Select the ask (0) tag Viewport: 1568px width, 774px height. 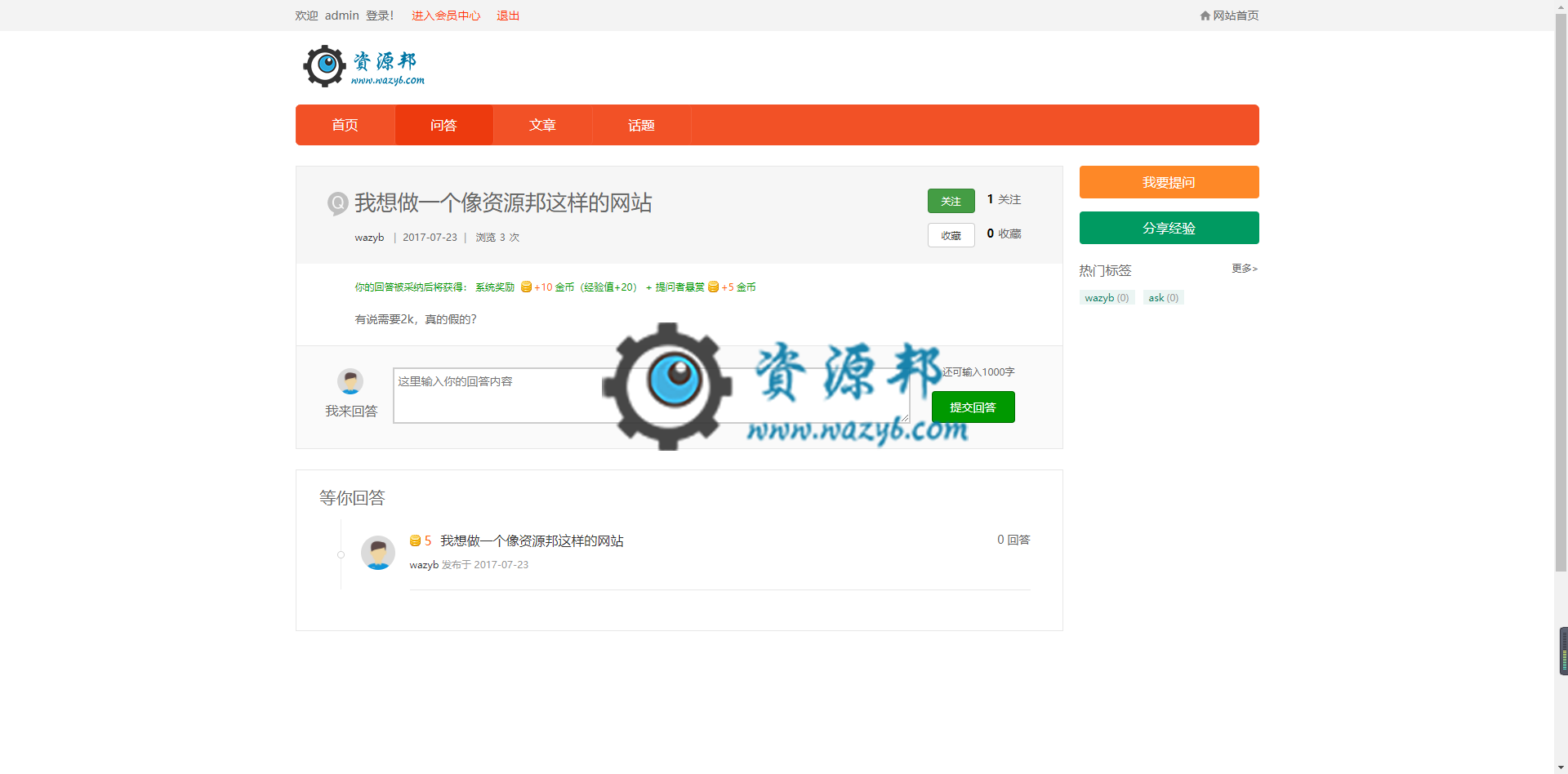[x=1163, y=298]
